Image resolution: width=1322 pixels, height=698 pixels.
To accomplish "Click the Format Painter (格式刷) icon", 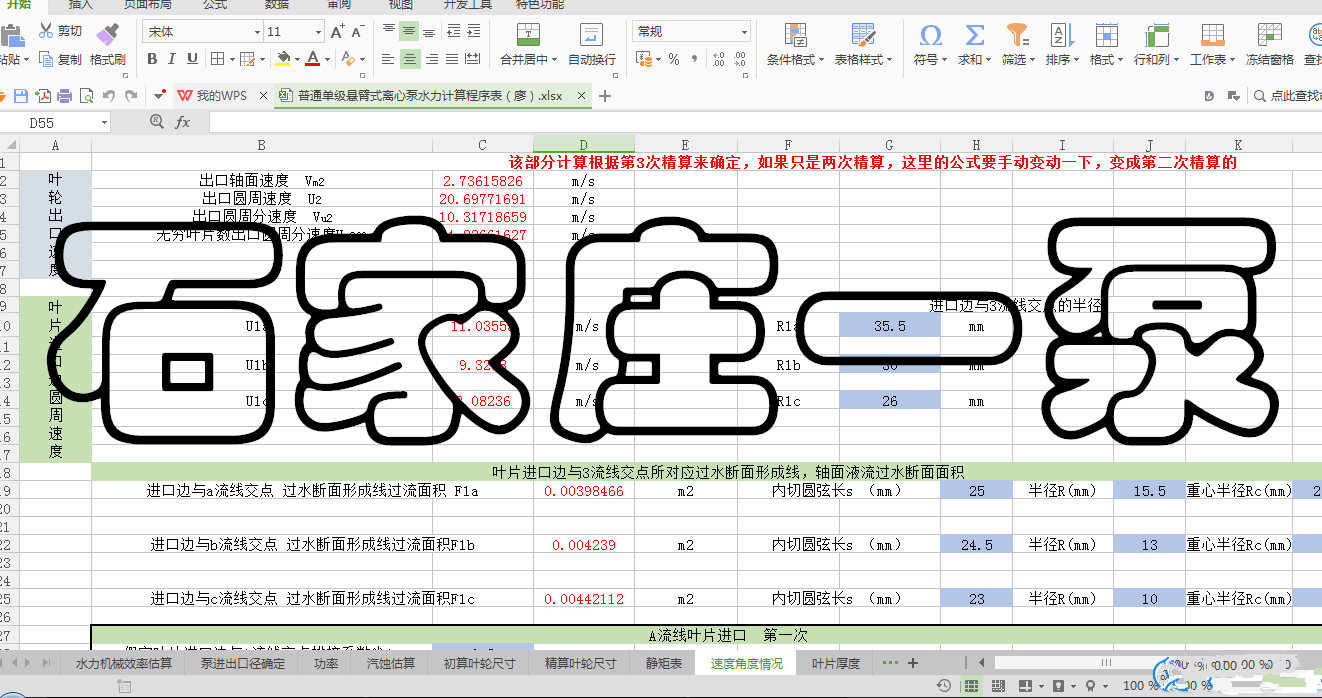I will click(x=107, y=36).
